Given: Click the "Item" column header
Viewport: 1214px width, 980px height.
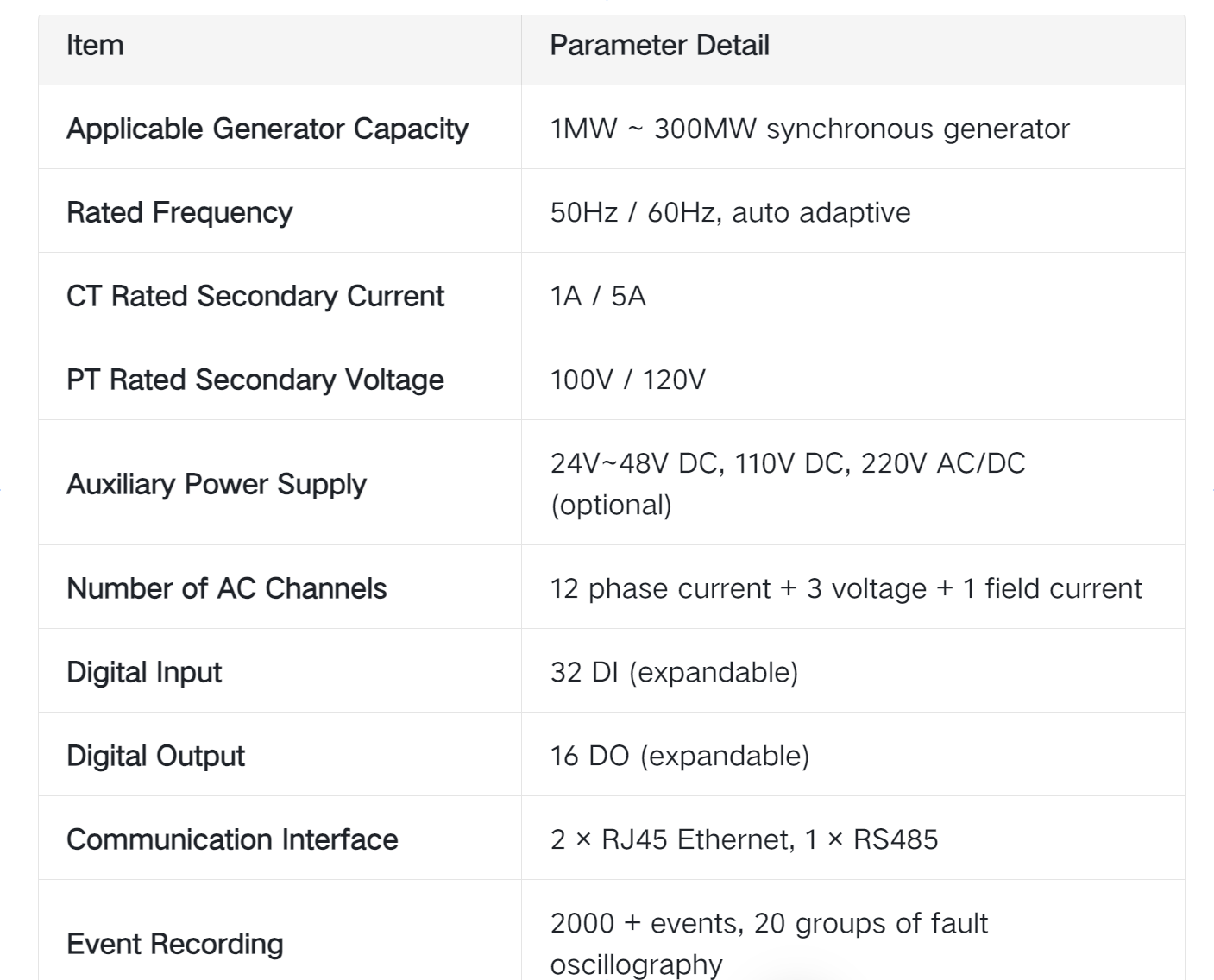Looking at the screenshot, I should (95, 46).
